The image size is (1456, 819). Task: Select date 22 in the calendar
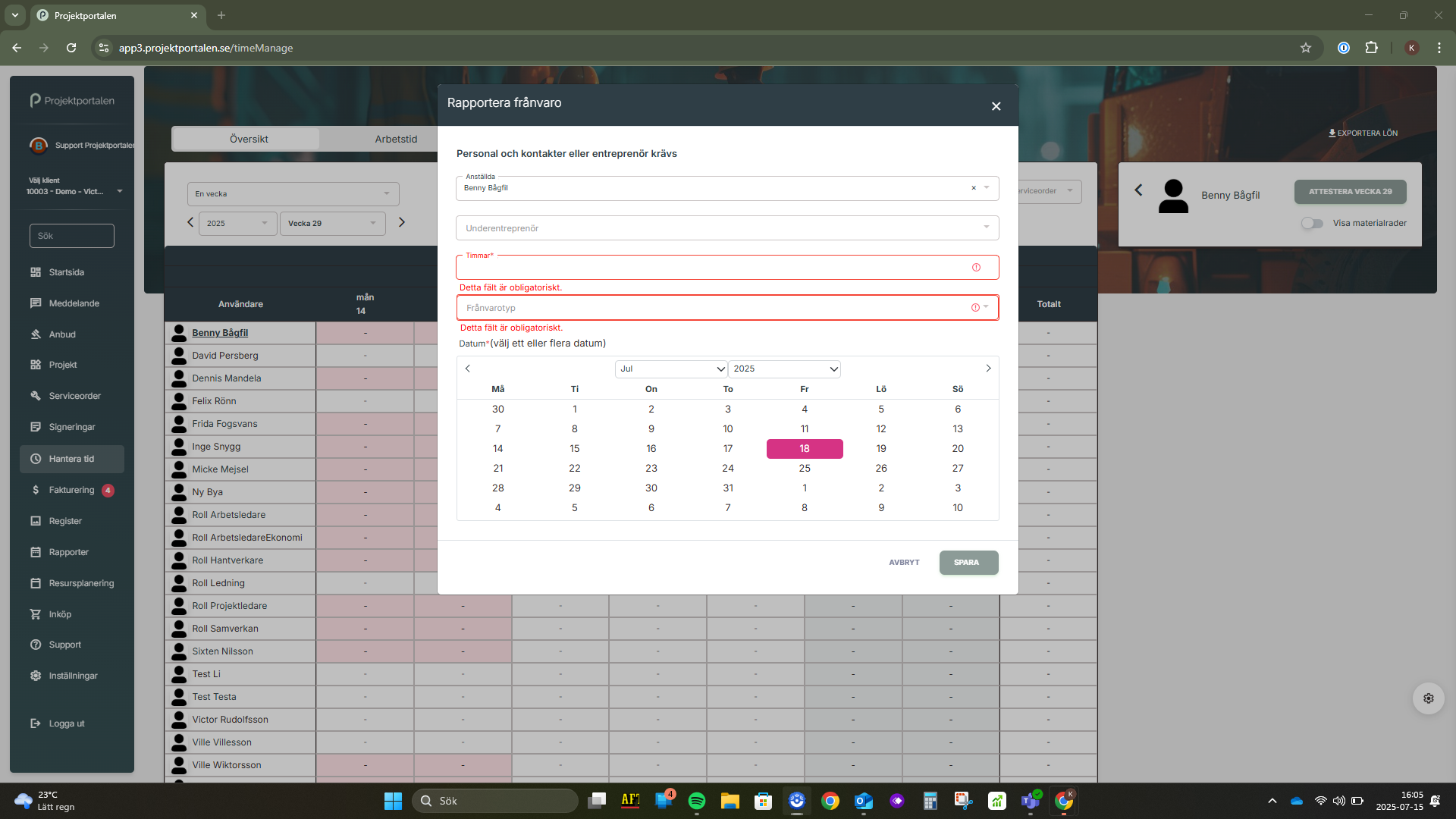tap(575, 468)
